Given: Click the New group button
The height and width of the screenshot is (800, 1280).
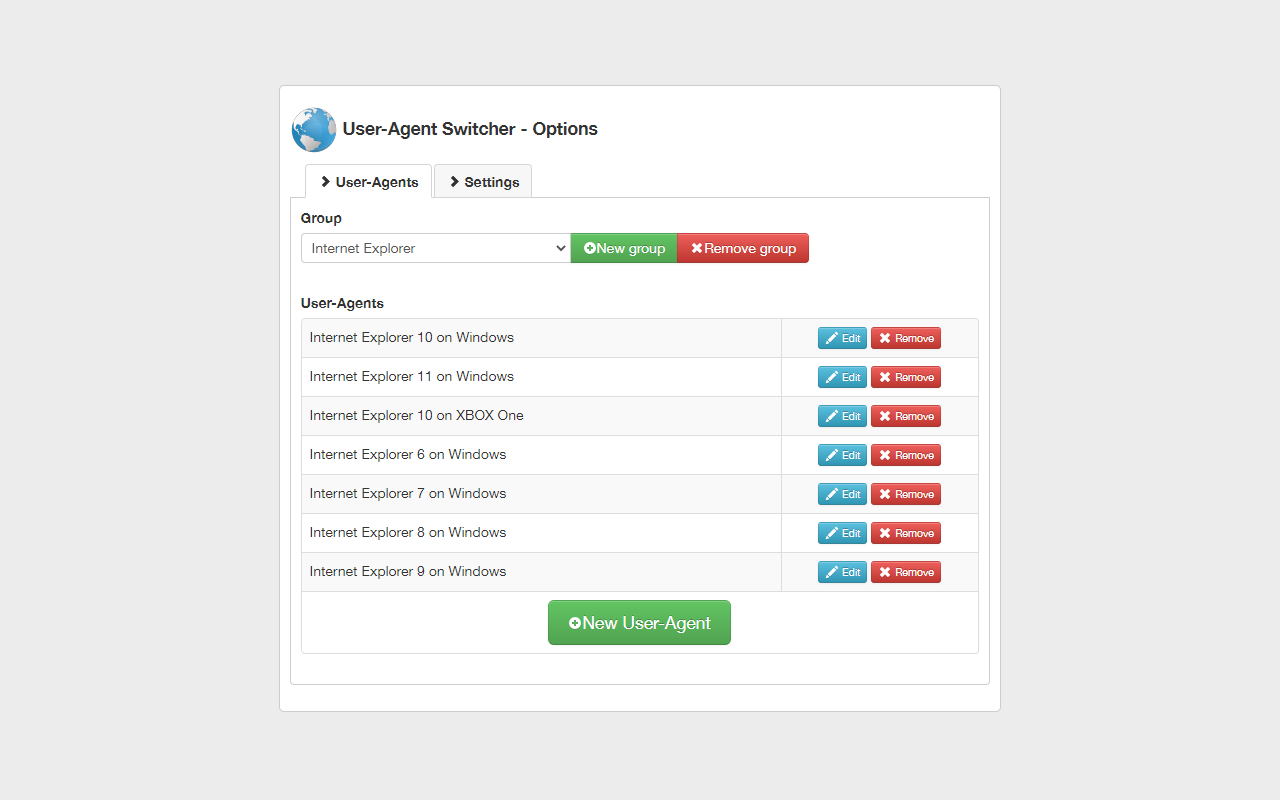Looking at the screenshot, I should pyautogui.click(x=624, y=248).
